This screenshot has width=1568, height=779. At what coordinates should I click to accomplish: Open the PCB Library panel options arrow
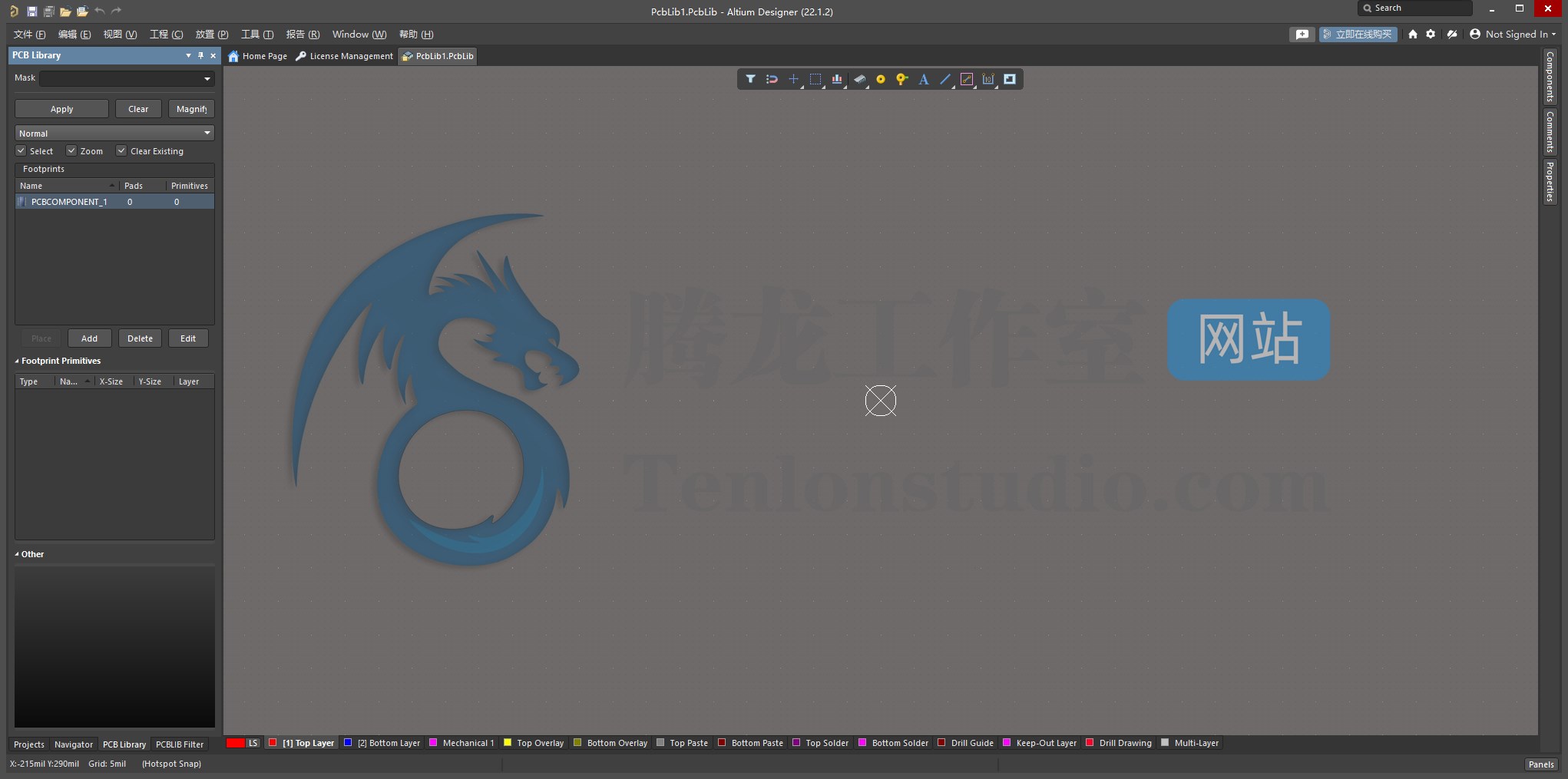pyautogui.click(x=188, y=55)
